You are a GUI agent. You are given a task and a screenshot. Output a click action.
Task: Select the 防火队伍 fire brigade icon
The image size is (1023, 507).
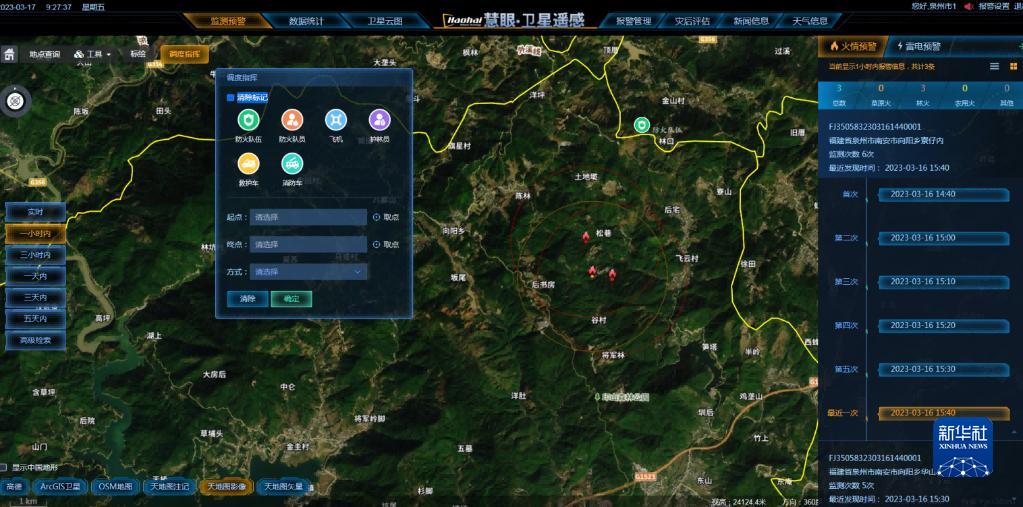[x=248, y=120]
